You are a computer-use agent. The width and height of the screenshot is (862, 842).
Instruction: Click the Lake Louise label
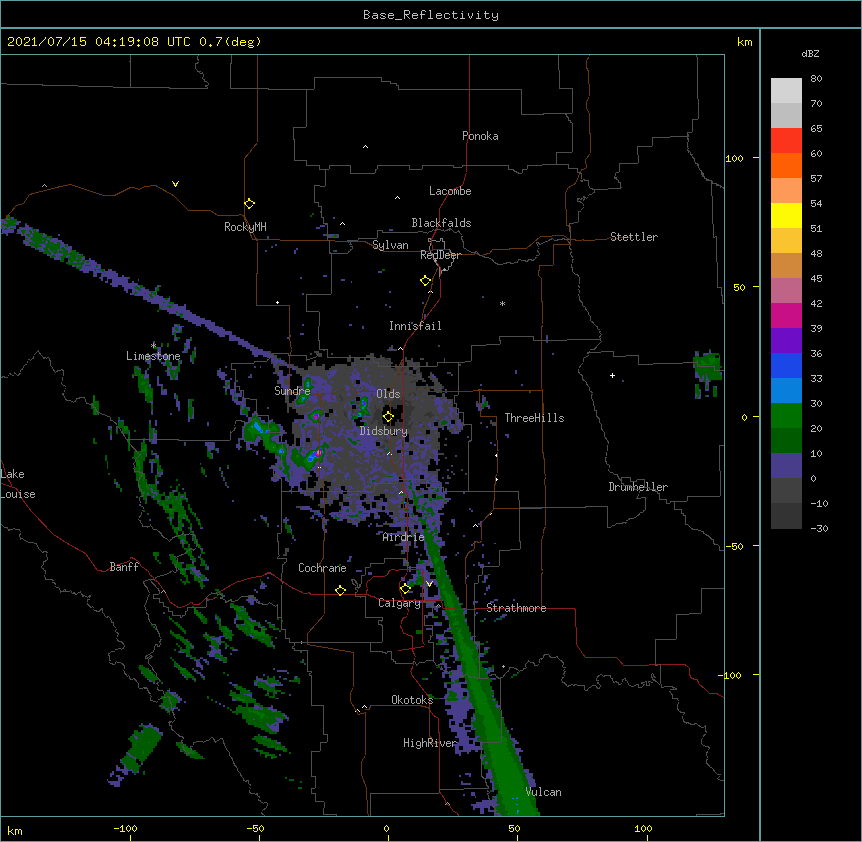[x=18, y=484]
